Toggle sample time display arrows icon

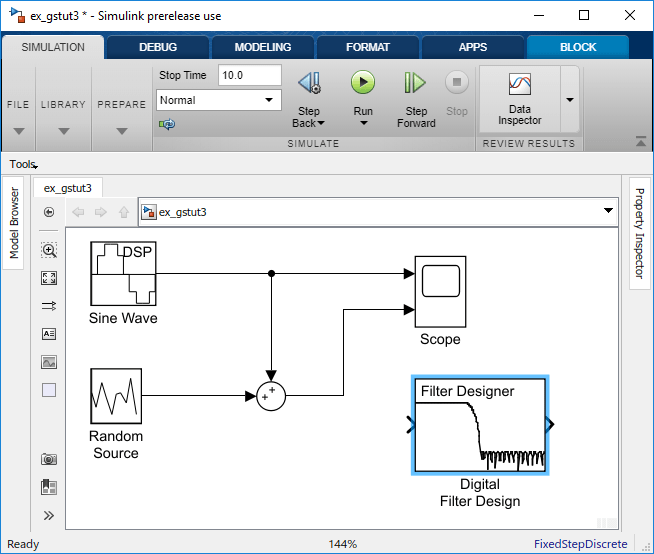49,306
